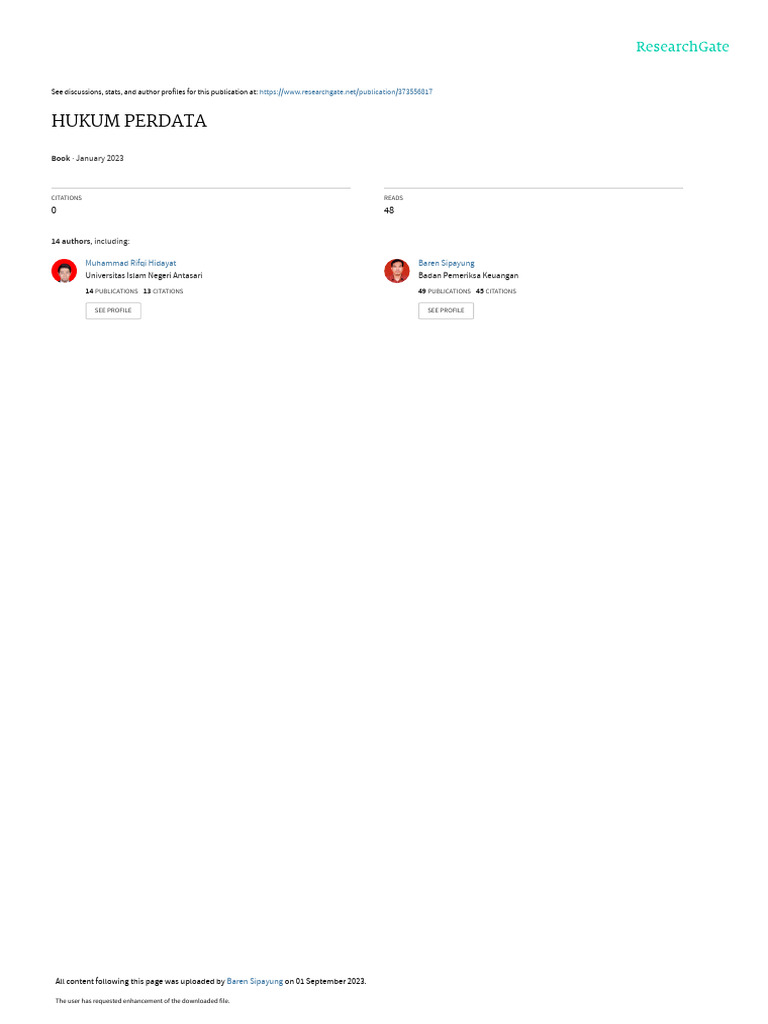768x1024 pixels.
Task: Click See Profile under Baren Sipayung
Action: click(x=446, y=311)
